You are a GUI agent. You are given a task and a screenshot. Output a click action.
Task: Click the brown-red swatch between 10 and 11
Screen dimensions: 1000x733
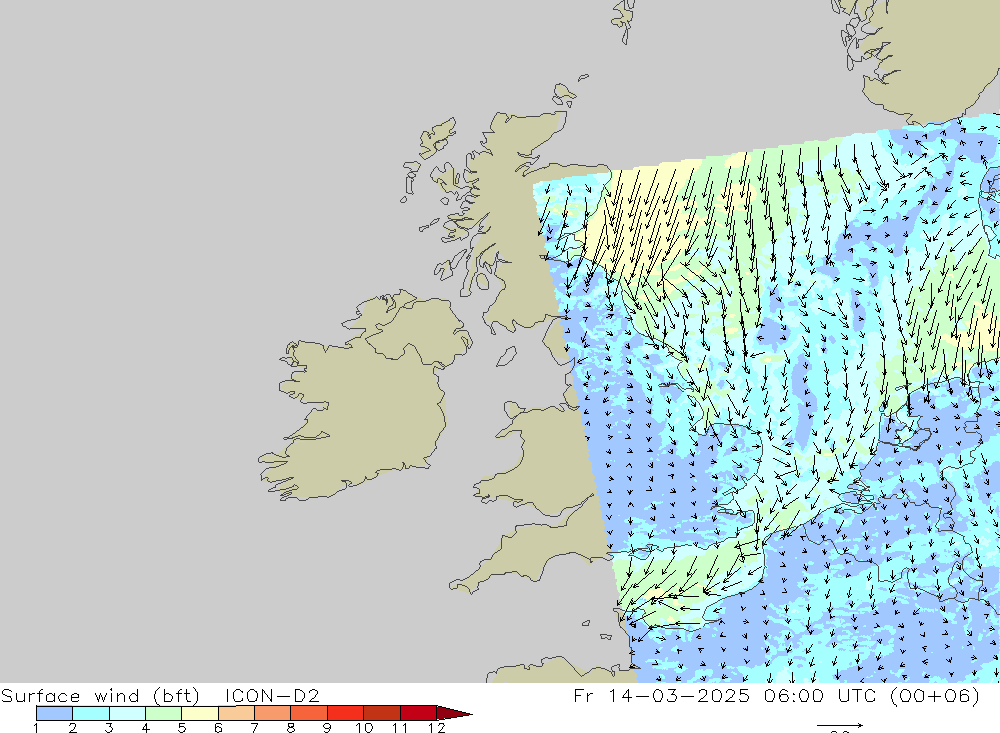tap(382, 713)
